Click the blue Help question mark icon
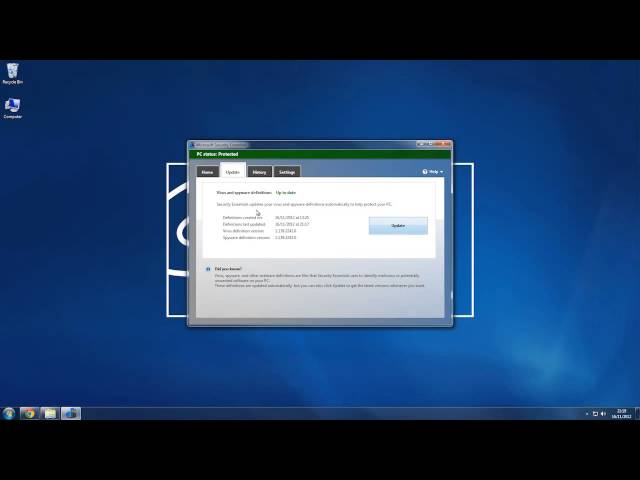The width and height of the screenshot is (640, 480). click(x=425, y=172)
